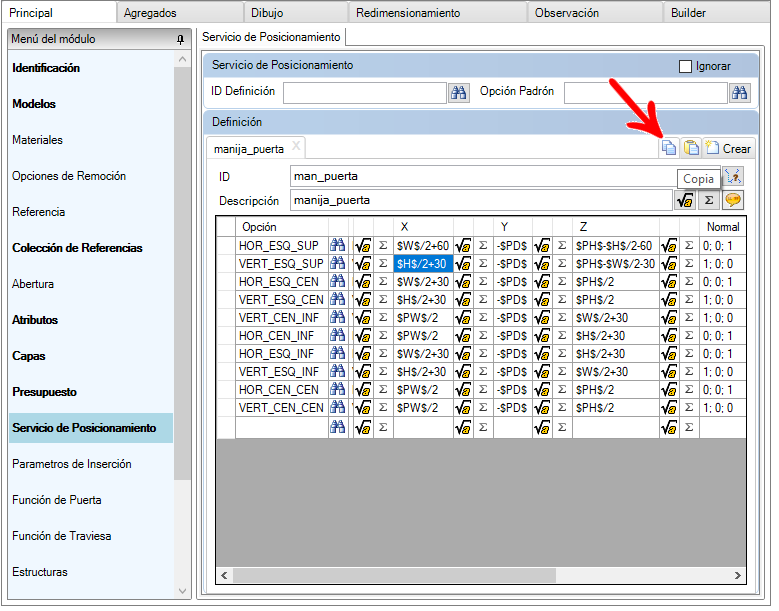
Task: Click formula icon after X value in HOR_ESQ_SUP row
Action: point(463,245)
